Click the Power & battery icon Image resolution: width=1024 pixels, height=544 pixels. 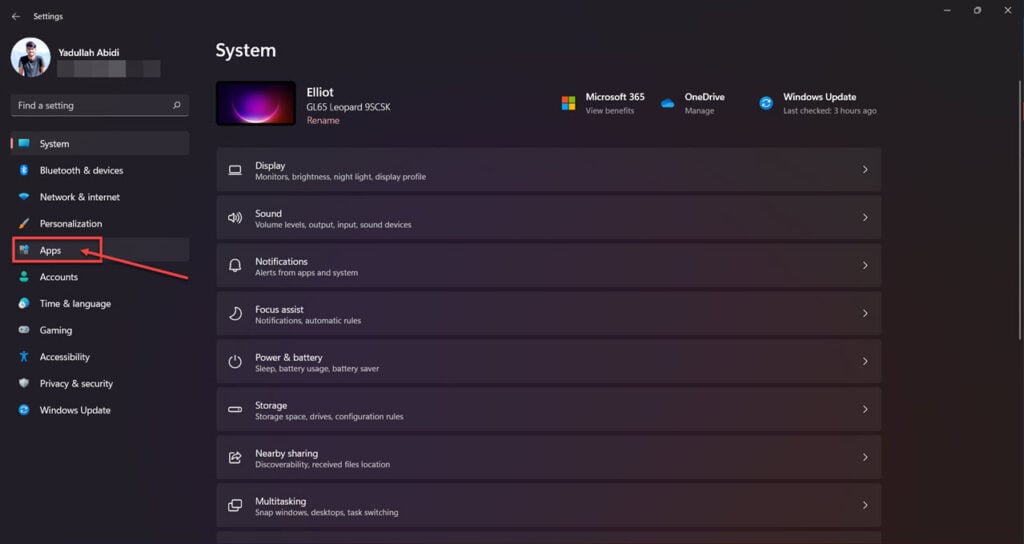(235, 361)
